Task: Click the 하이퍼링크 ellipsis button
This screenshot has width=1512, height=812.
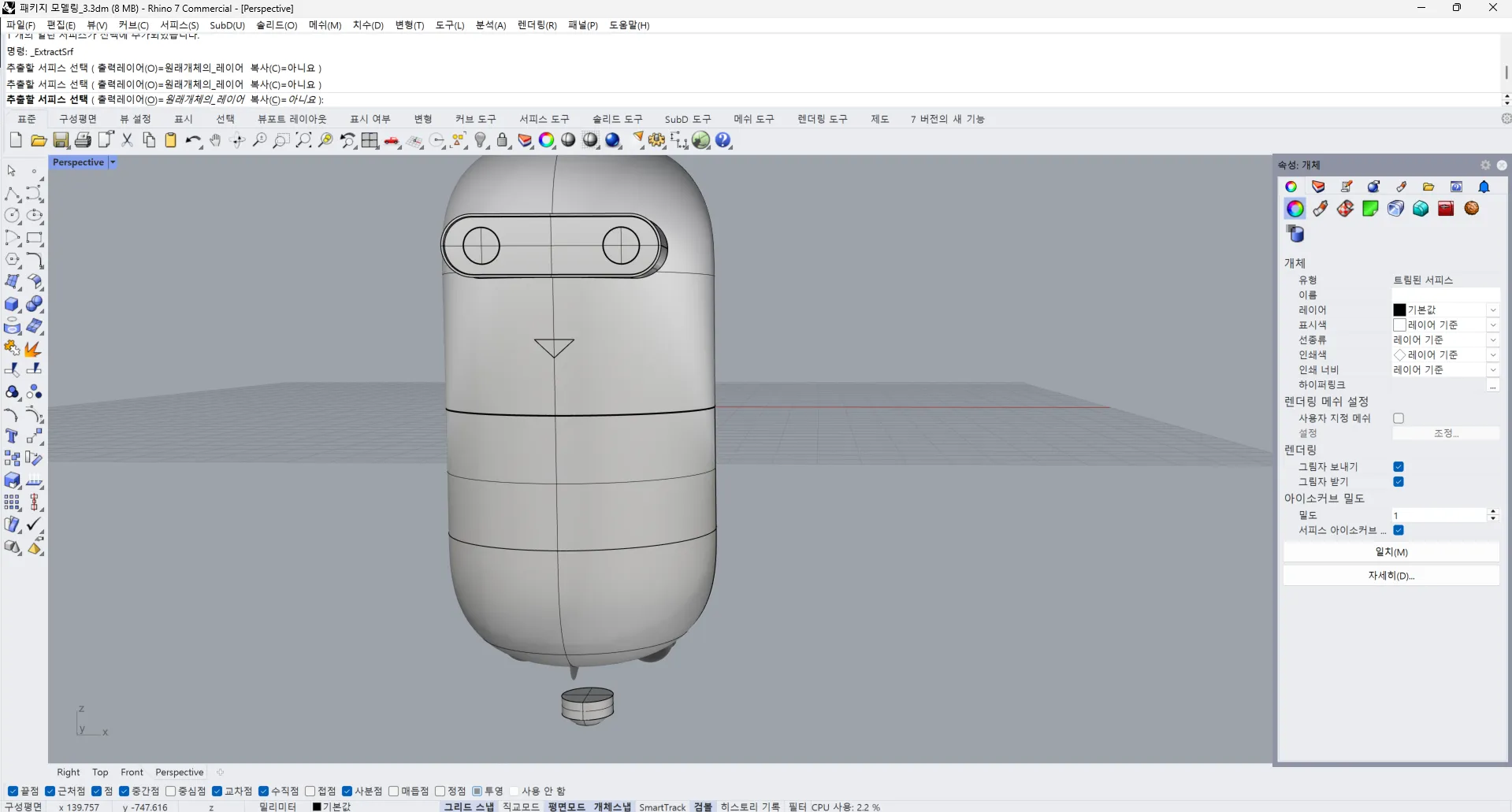Action: pos(1492,385)
